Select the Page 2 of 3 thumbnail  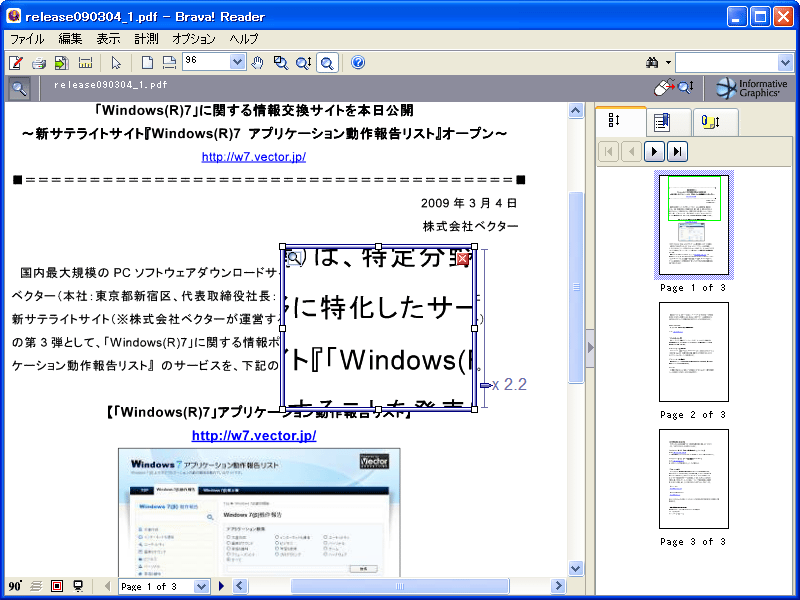694,352
